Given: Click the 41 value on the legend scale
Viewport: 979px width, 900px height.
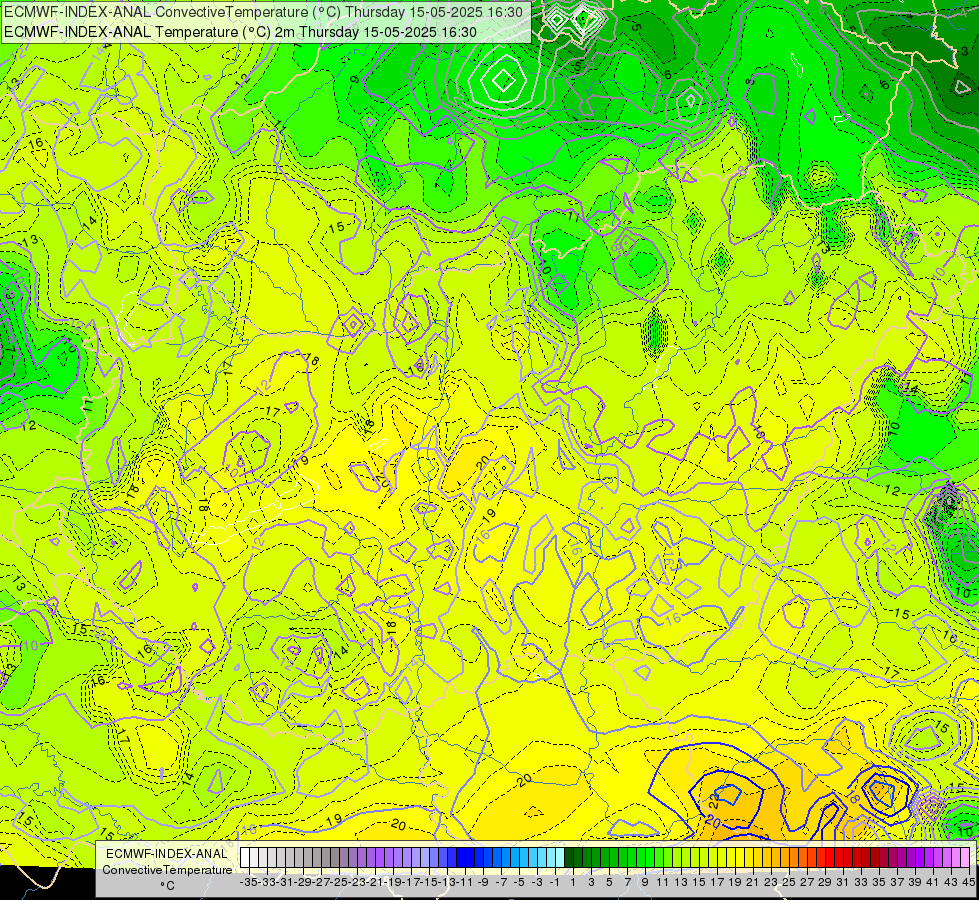Looking at the screenshot, I should click(933, 882).
